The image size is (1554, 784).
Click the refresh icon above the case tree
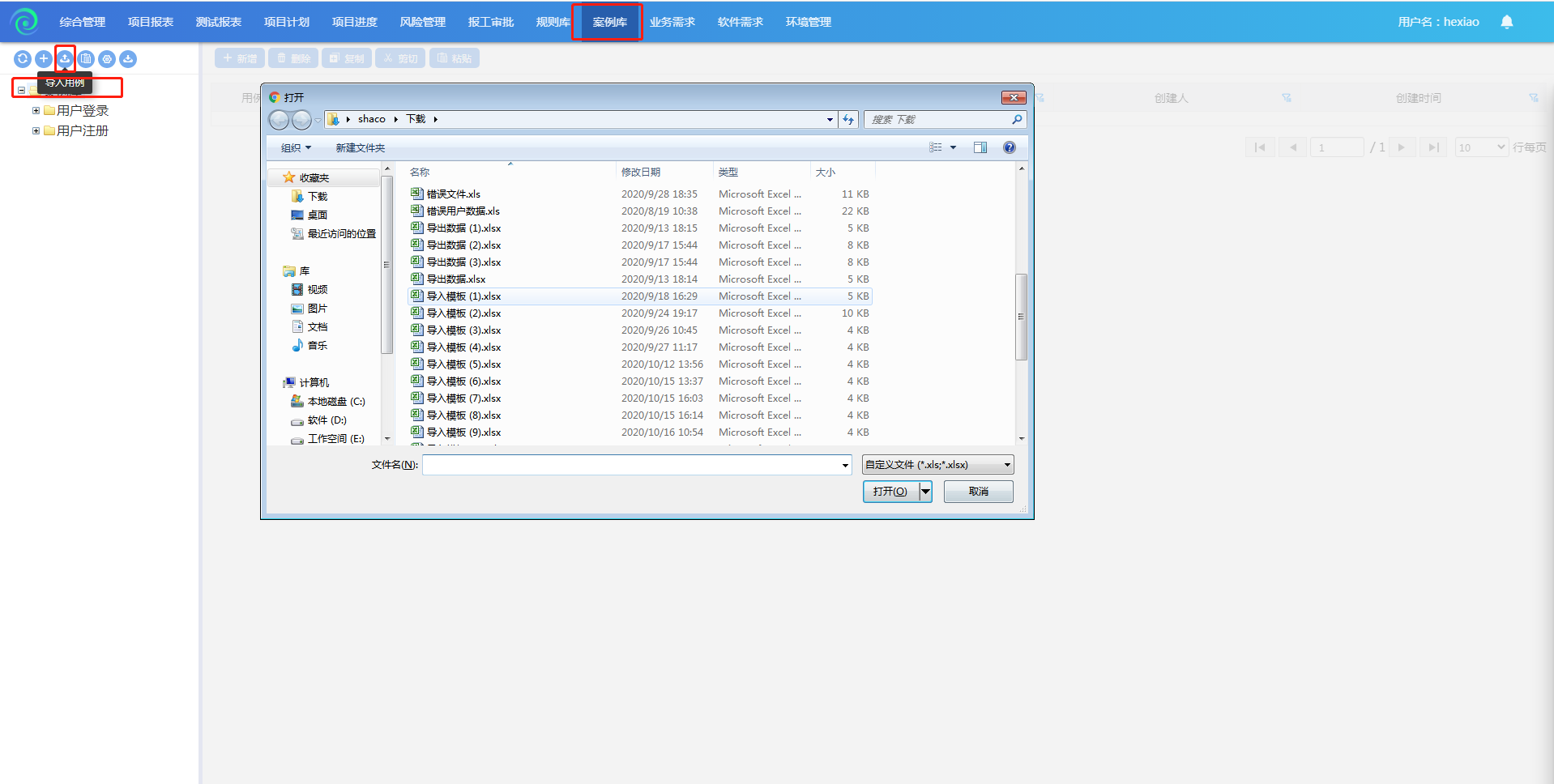23,58
